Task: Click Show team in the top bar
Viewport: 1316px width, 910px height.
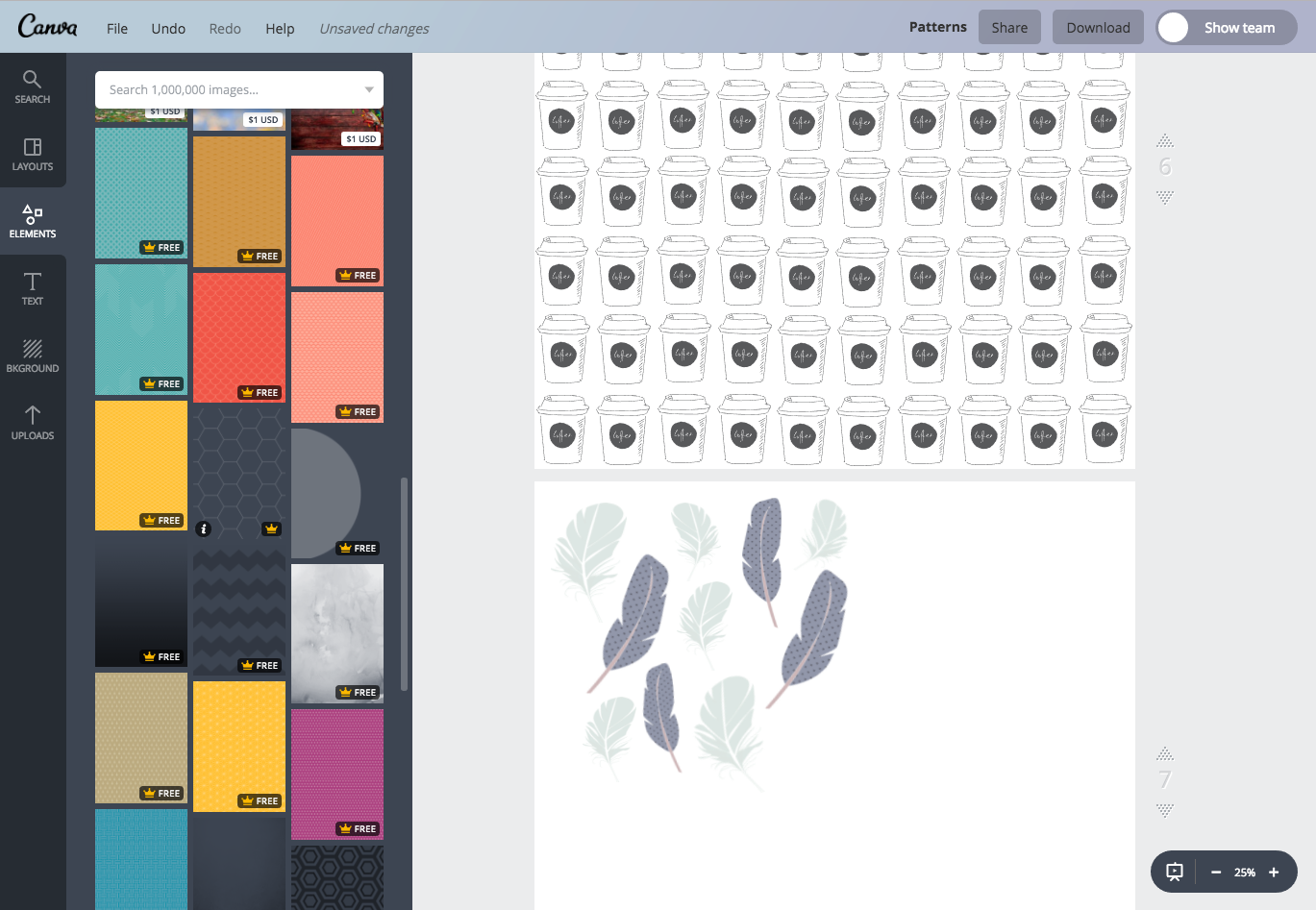Action: coord(1239,27)
